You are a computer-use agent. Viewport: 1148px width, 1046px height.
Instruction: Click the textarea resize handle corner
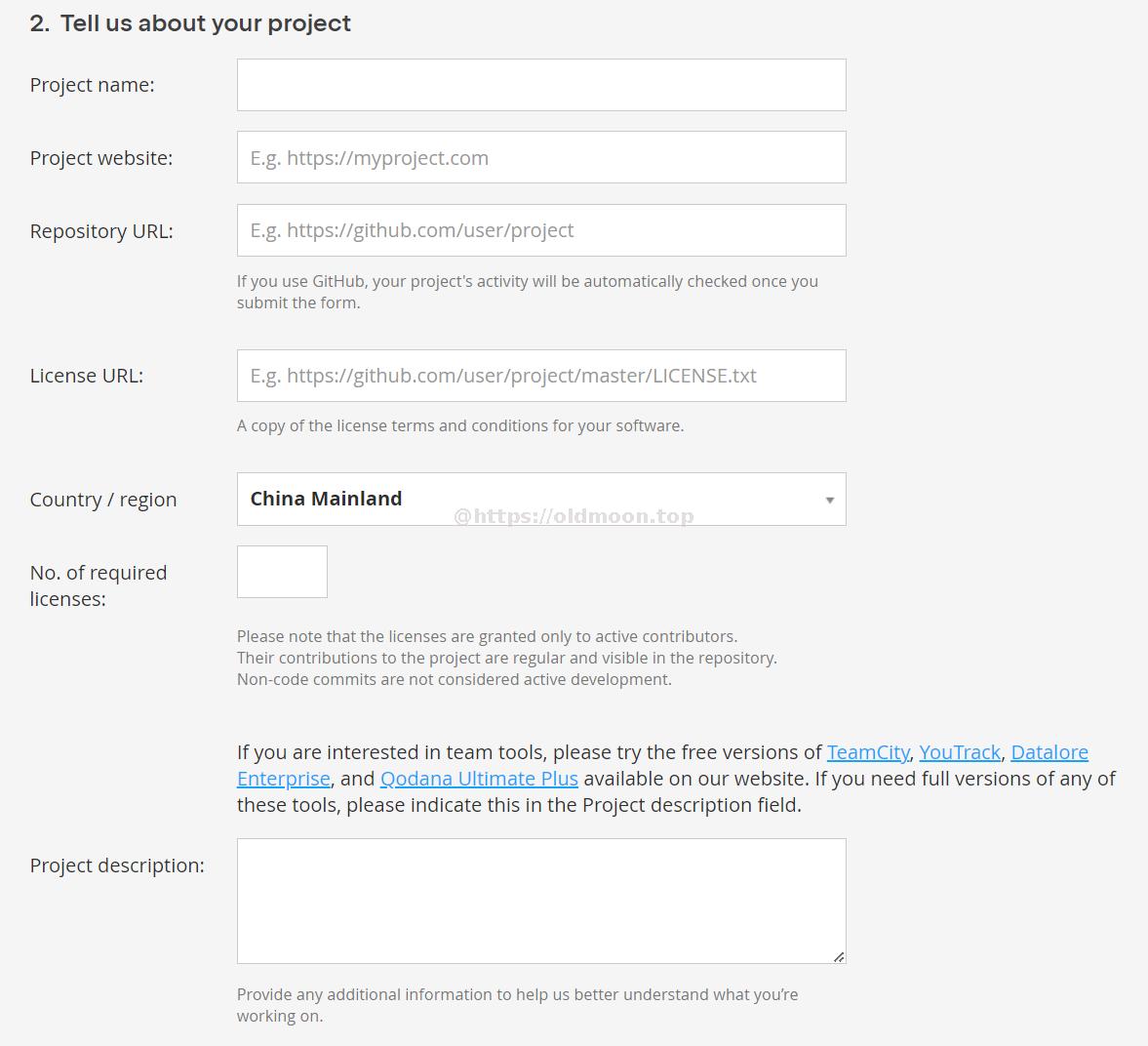(x=839, y=956)
